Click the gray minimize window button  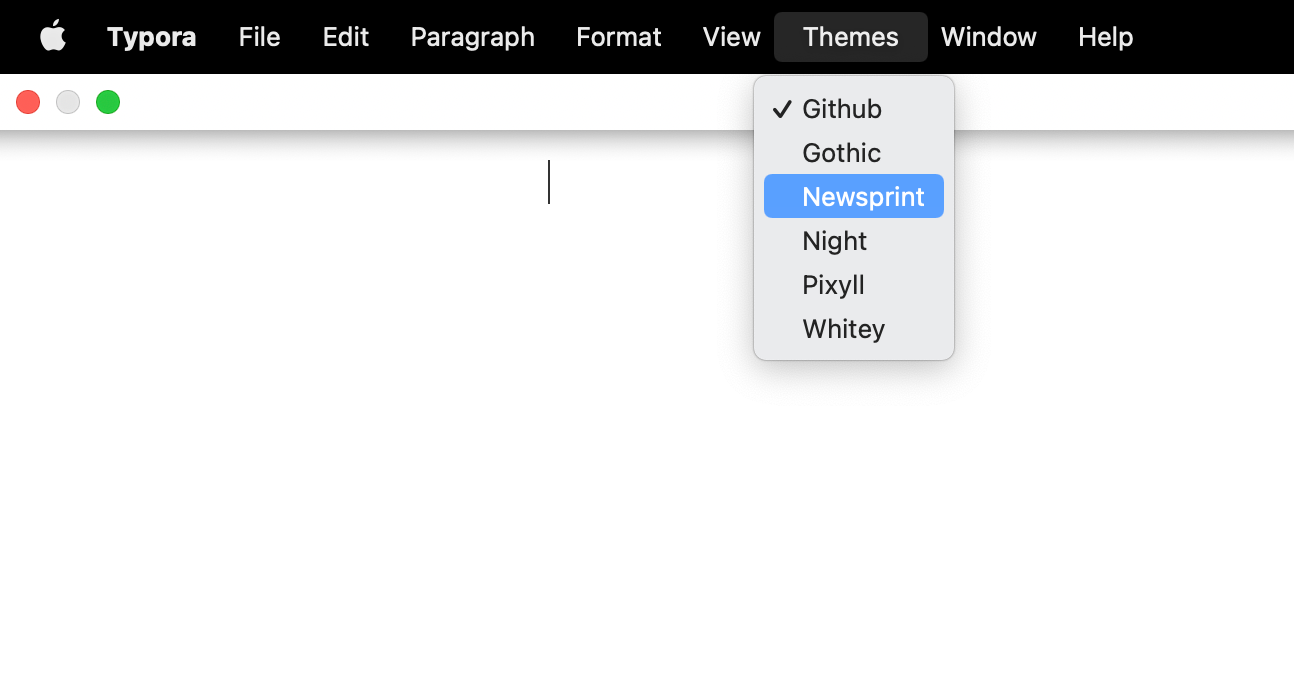click(x=68, y=102)
